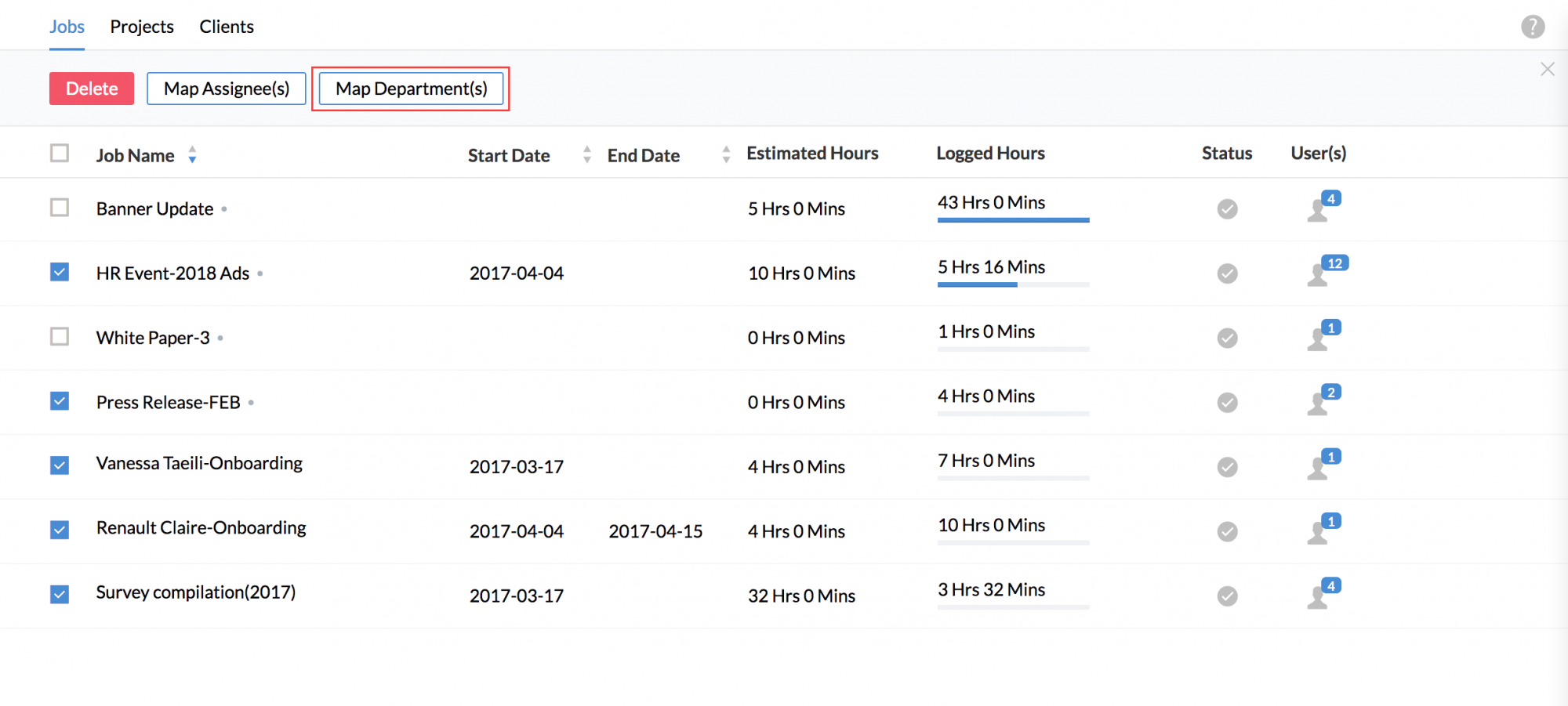Switch to the Projects tab
The height and width of the screenshot is (706, 1568).
142,27
